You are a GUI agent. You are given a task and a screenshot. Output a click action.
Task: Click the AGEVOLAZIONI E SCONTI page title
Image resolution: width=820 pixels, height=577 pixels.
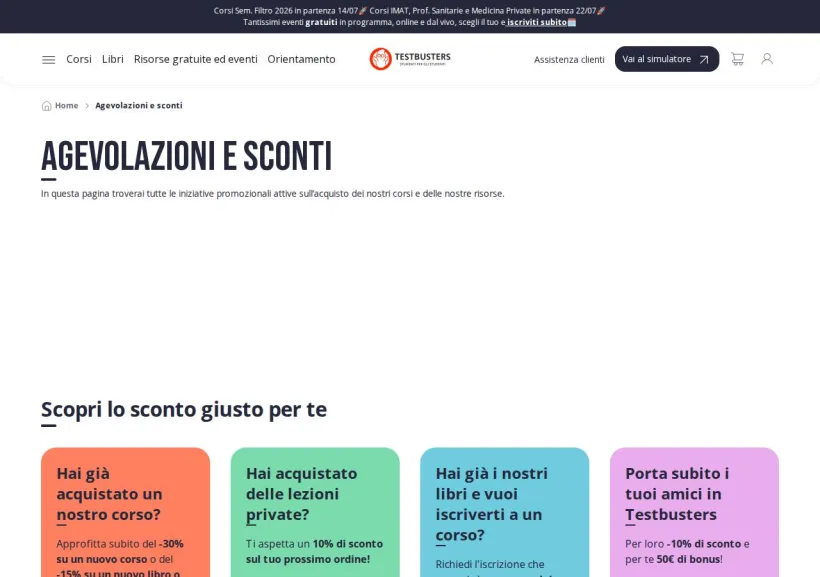(187, 156)
